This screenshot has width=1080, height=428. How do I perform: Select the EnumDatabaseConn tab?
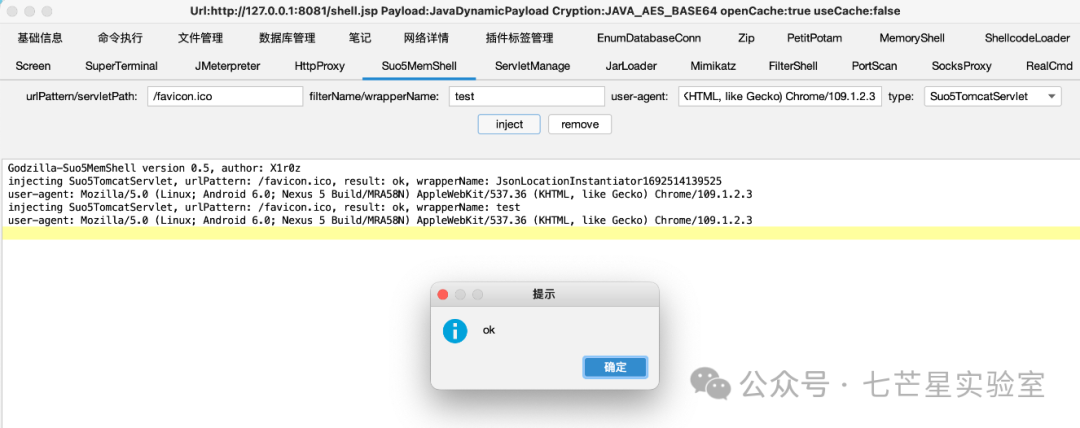tap(649, 38)
